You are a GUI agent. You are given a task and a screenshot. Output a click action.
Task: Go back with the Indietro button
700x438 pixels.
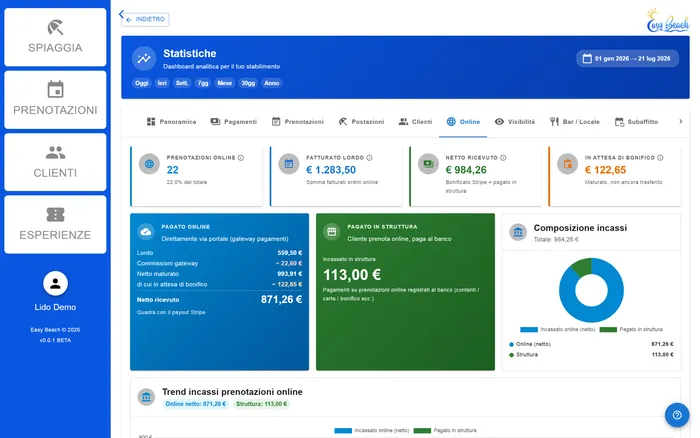(145, 20)
